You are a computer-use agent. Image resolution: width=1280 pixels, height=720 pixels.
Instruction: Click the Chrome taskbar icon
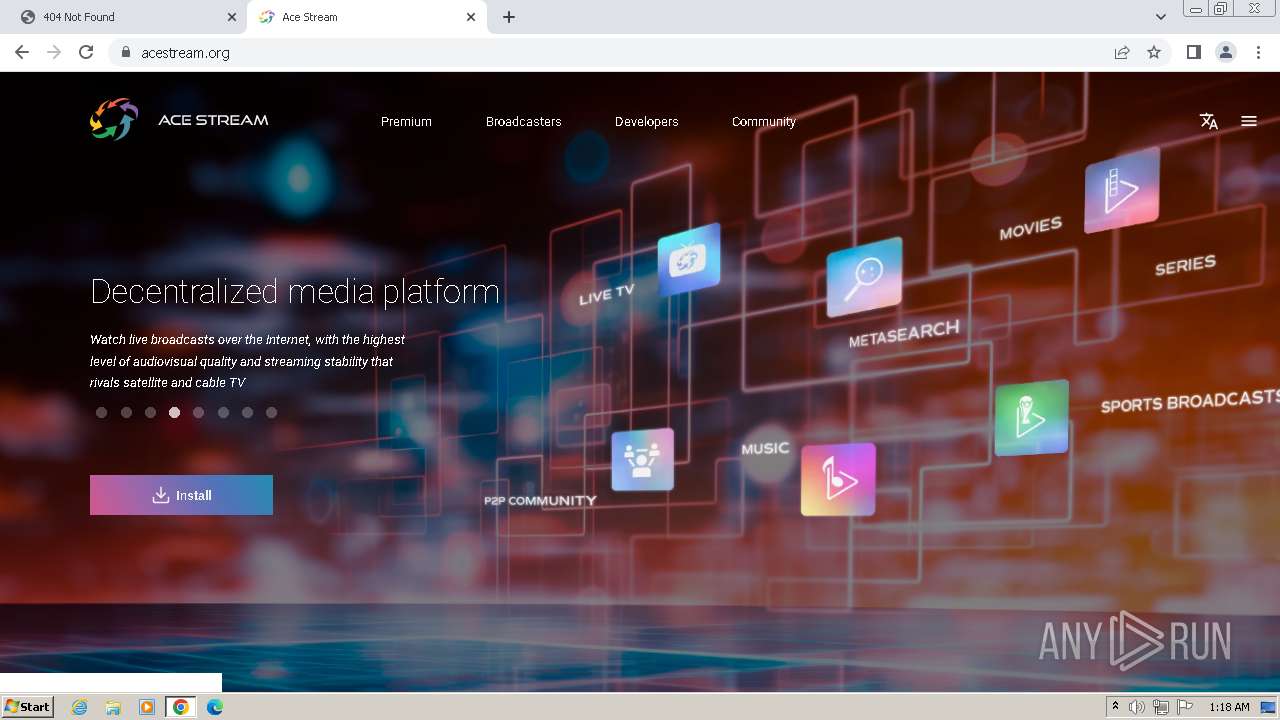181,707
